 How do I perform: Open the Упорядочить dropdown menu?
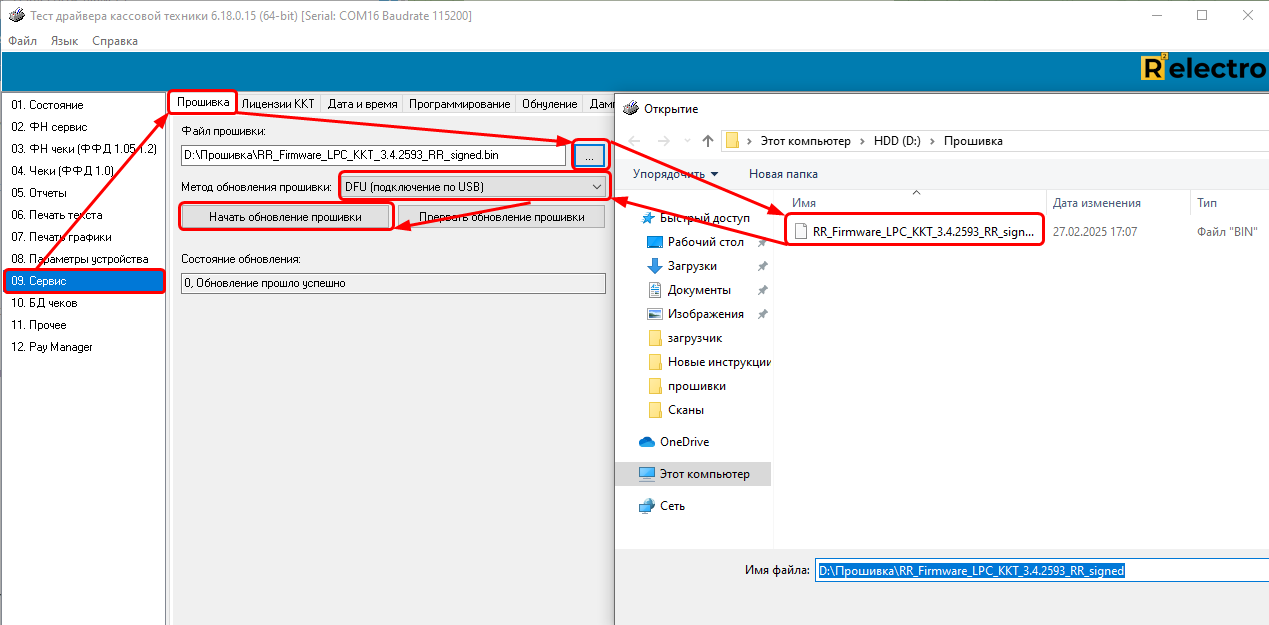coord(675,174)
